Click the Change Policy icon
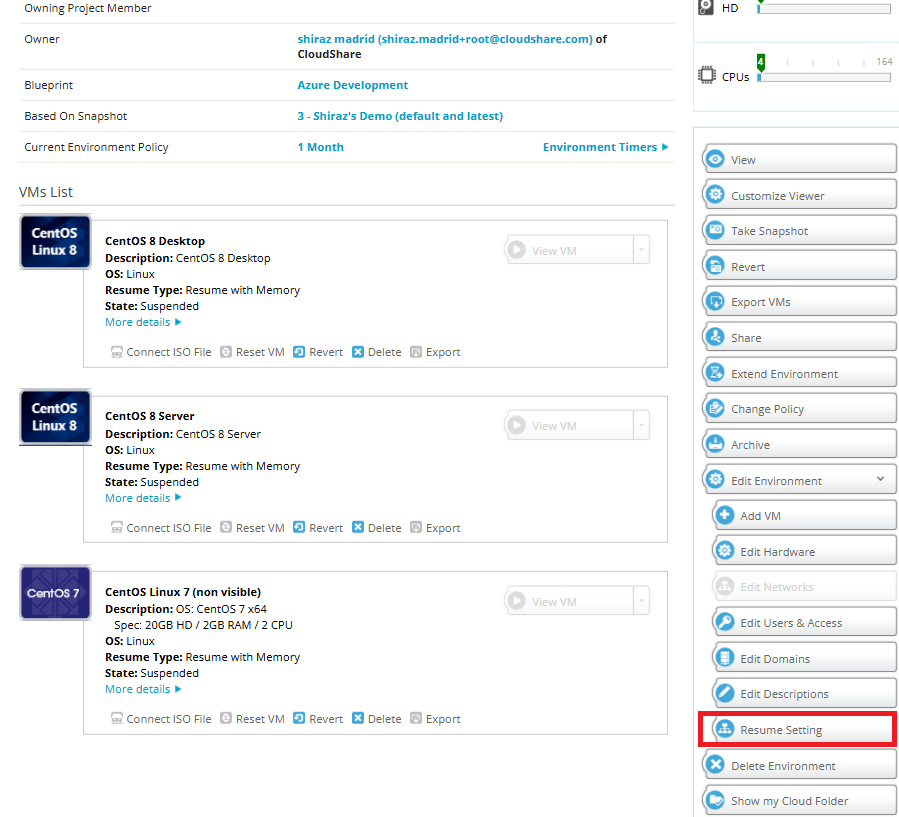The height and width of the screenshot is (817, 899). tap(715, 408)
